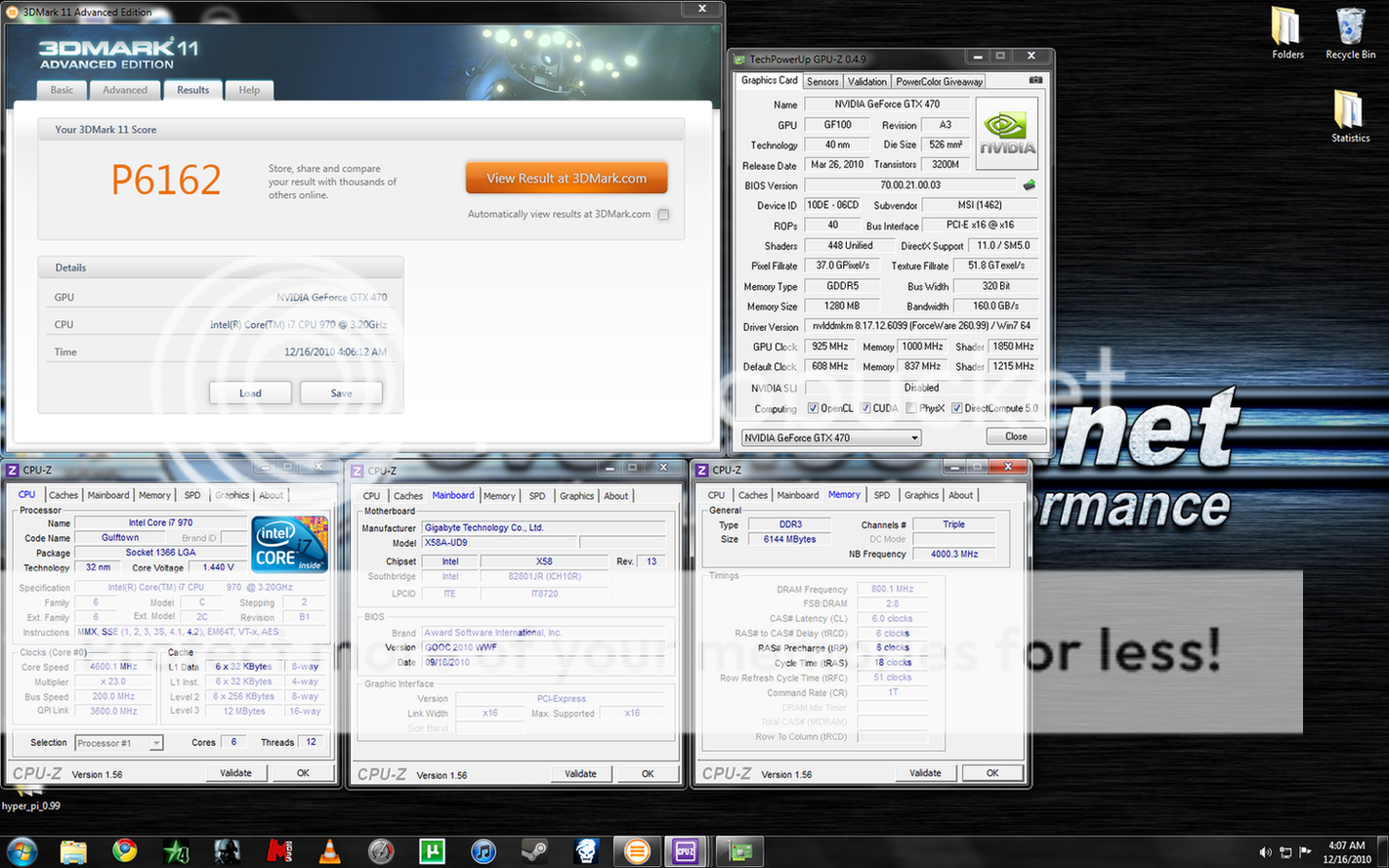
Task: Open the Recycle Bin desktop icon
Action: point(1350,34)
